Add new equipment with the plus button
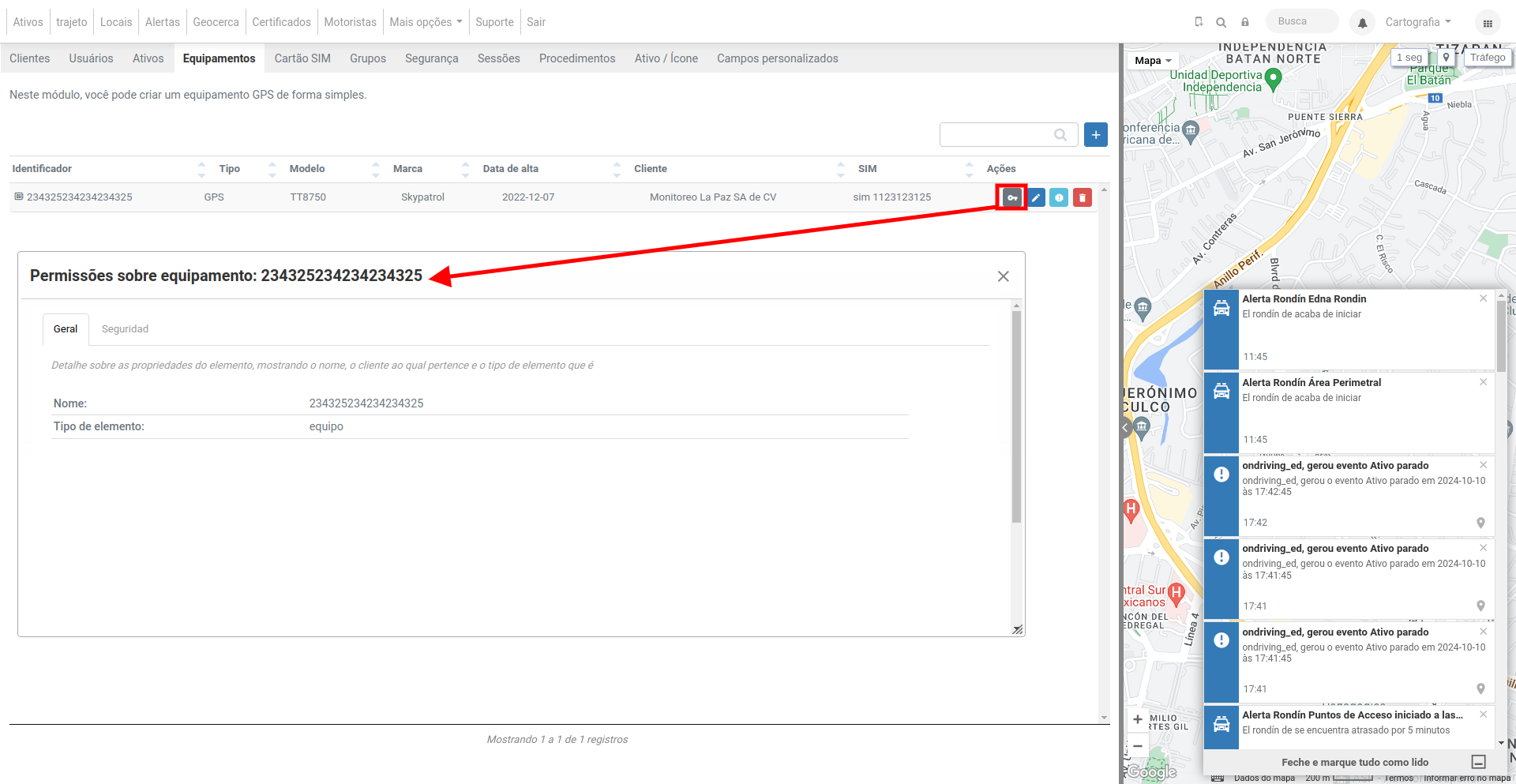This screenshot has height=784, width=1516. tap(1096, 135)
